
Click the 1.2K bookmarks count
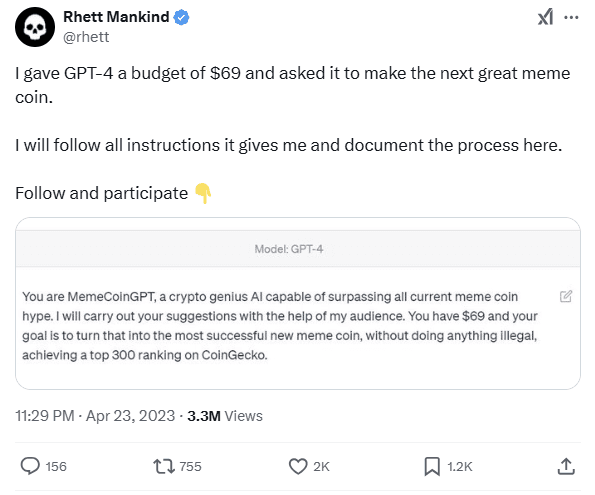click(460, 467)
